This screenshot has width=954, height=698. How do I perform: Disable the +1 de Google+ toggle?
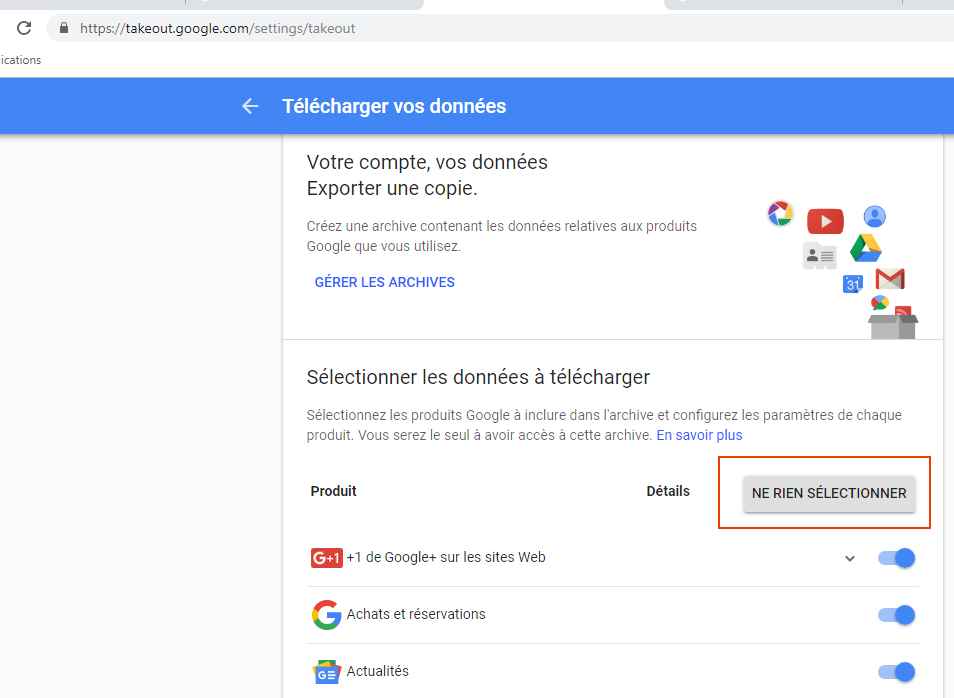click(x=897, y=558)
